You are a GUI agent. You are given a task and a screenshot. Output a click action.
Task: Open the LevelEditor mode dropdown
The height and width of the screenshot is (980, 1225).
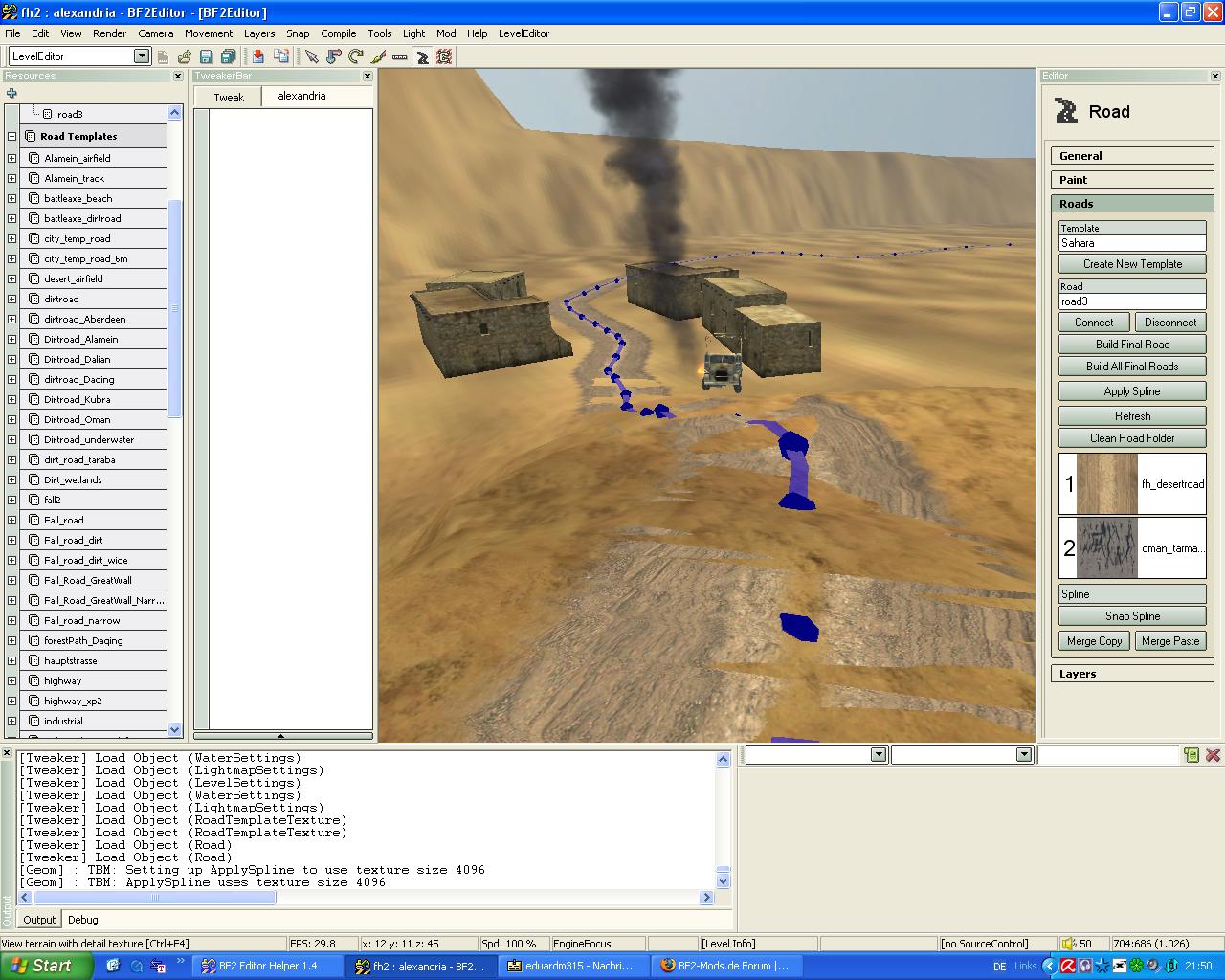coord(142,56)
